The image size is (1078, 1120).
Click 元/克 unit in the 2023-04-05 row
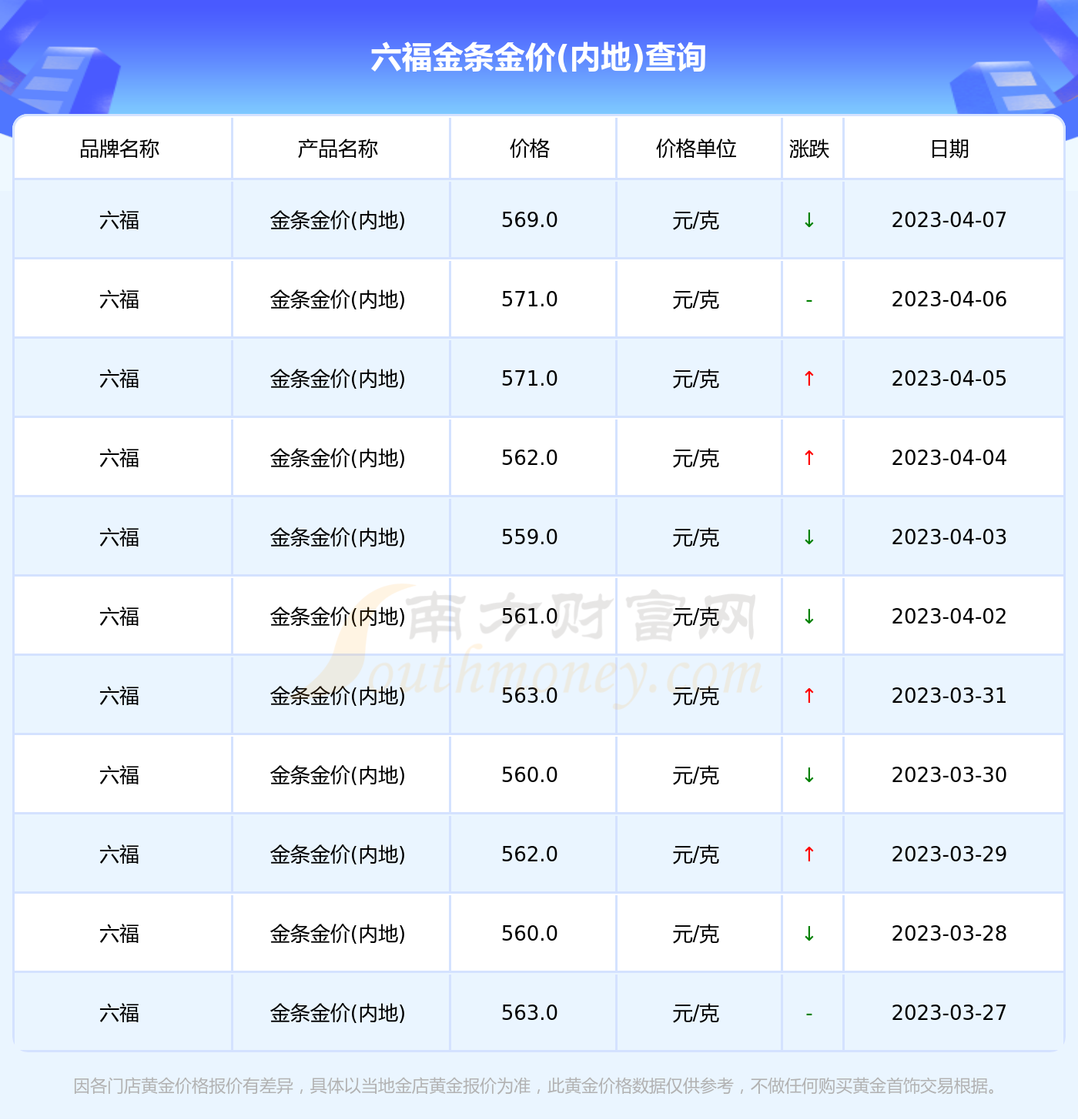coord(696,379)
